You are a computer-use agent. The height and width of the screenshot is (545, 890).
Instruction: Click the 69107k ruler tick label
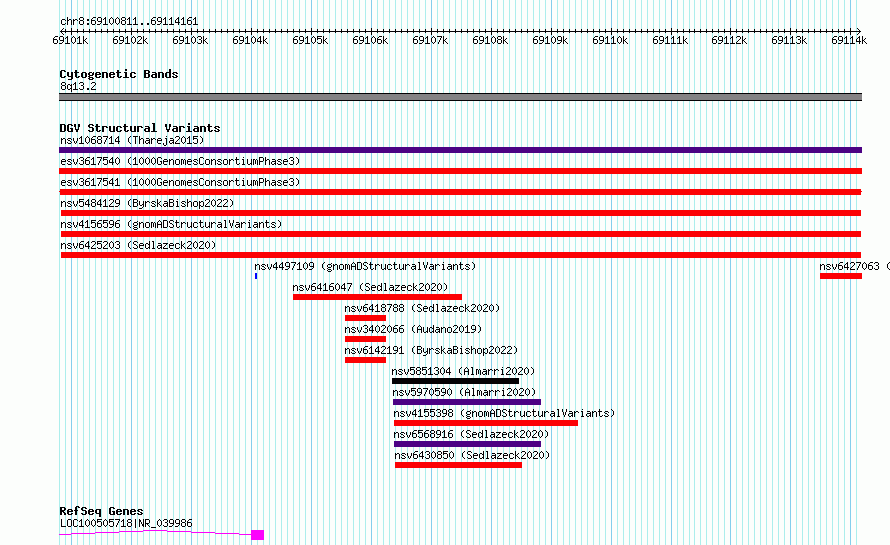click(430, 40)
